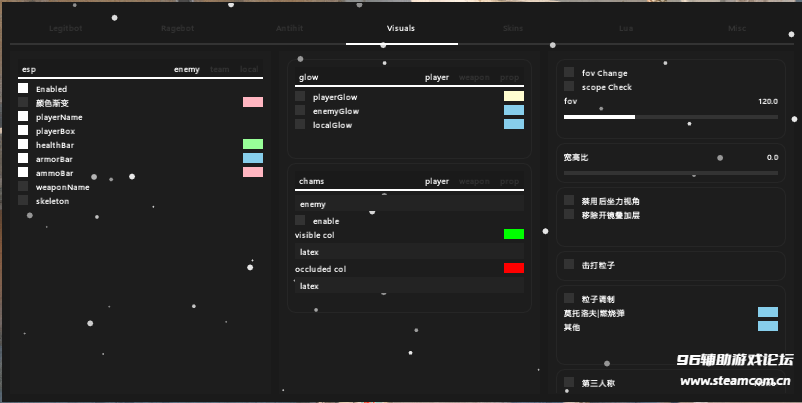The image size is (802, 403).
Task: Check the enemyGlow option
Action: click(300, 111)
